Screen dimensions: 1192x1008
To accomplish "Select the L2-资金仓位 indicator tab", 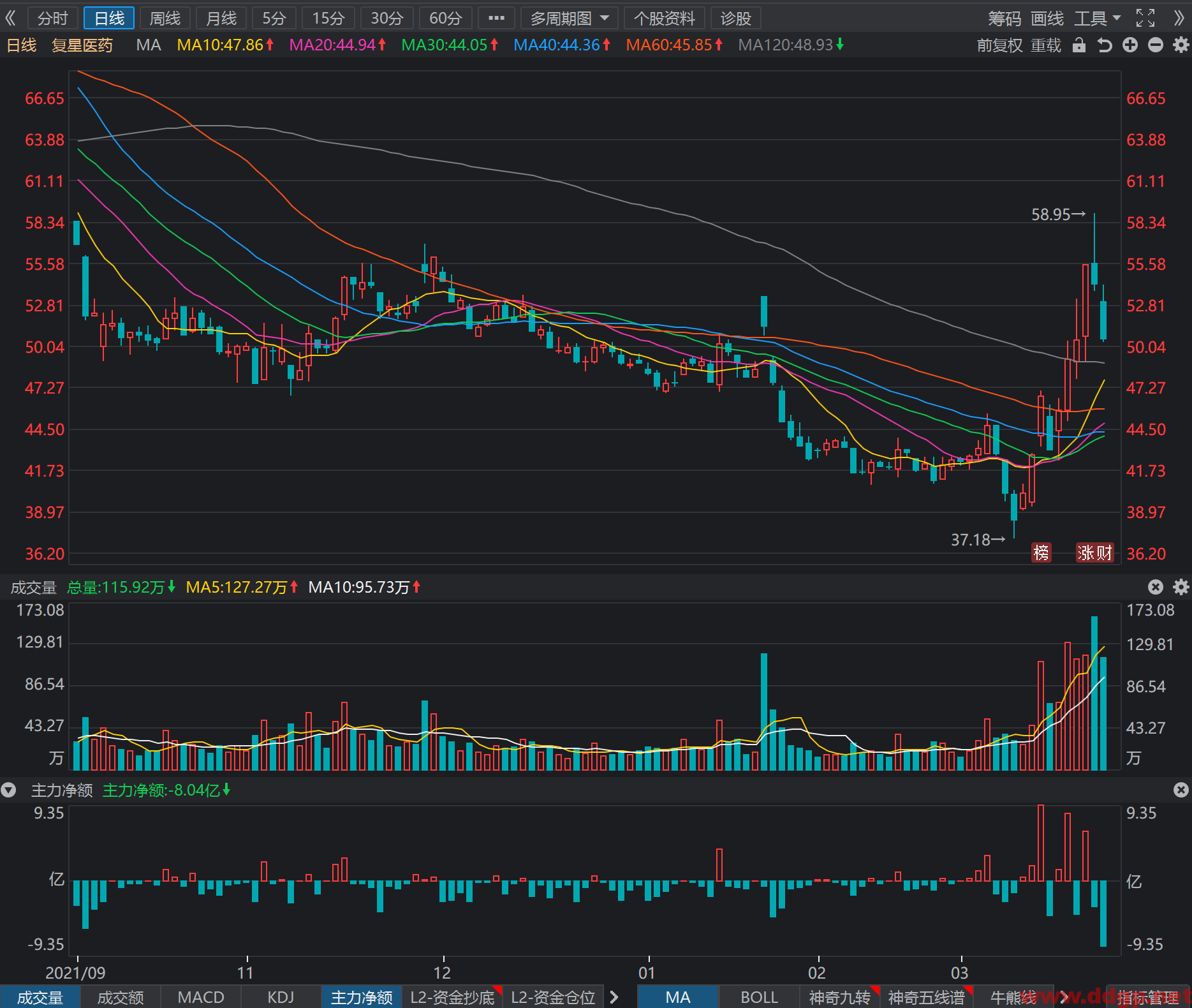I will point(553,997).
